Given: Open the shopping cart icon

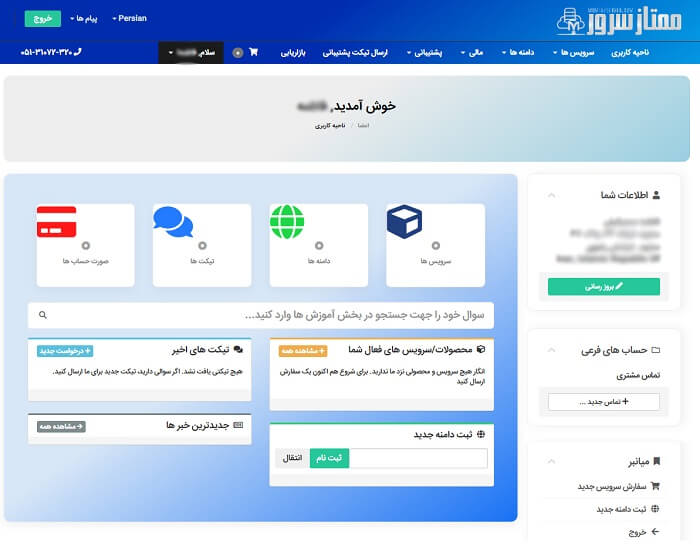Looking at the screenshot, I should [254, 52].
